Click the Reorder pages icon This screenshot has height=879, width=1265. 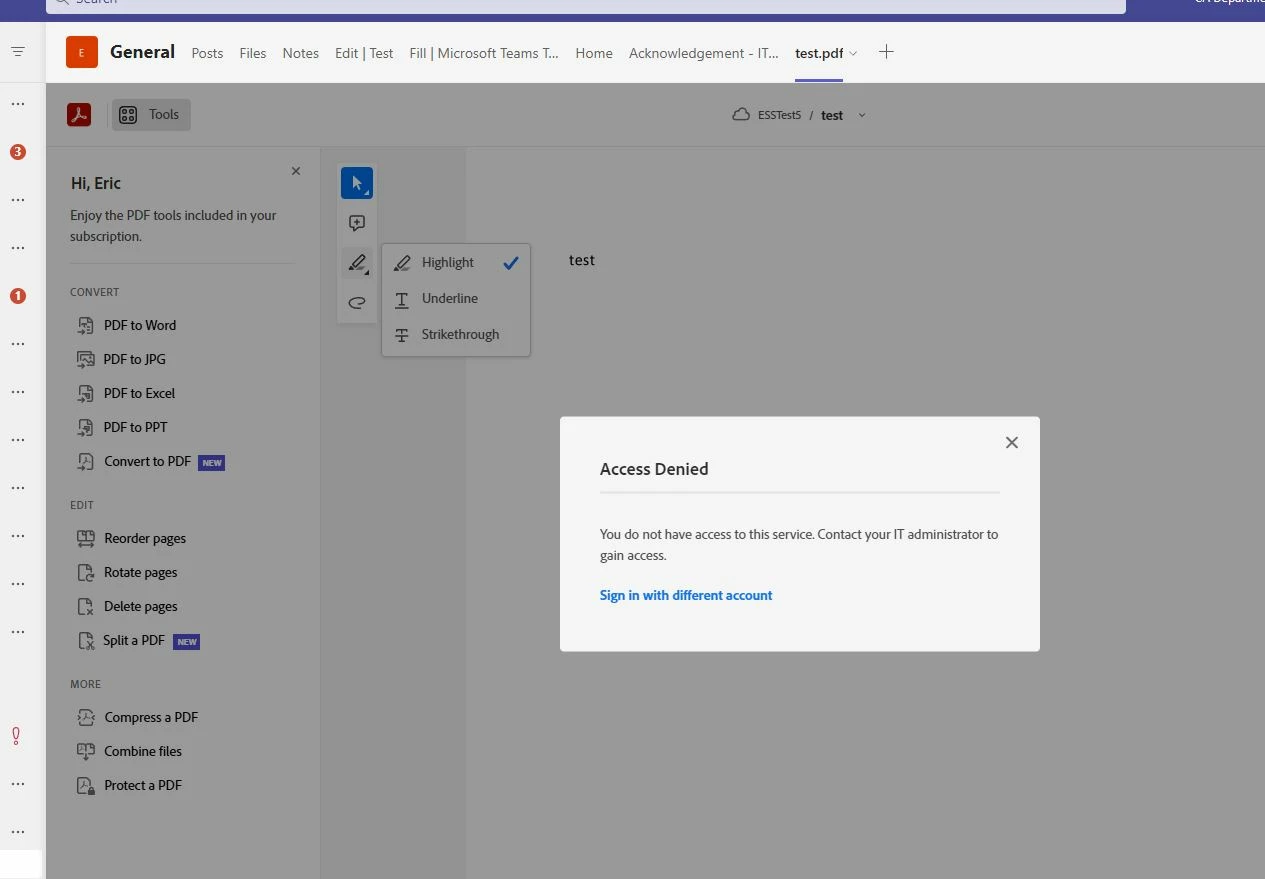click(x=86, y=538)
